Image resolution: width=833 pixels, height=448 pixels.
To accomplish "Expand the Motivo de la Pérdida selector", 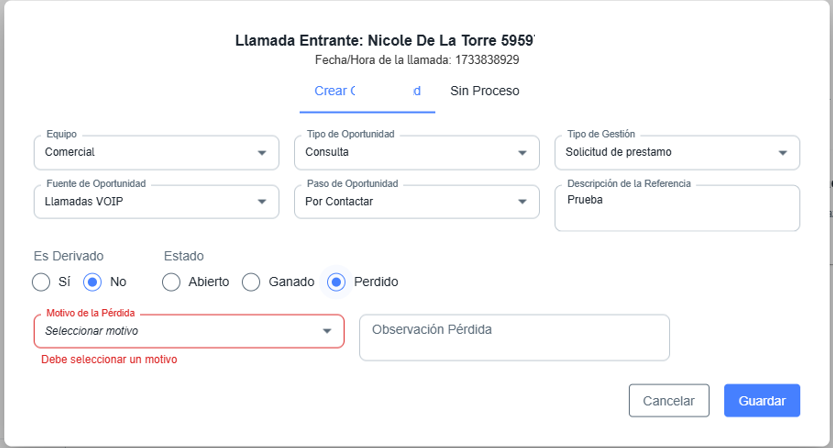I will (326, 331).
